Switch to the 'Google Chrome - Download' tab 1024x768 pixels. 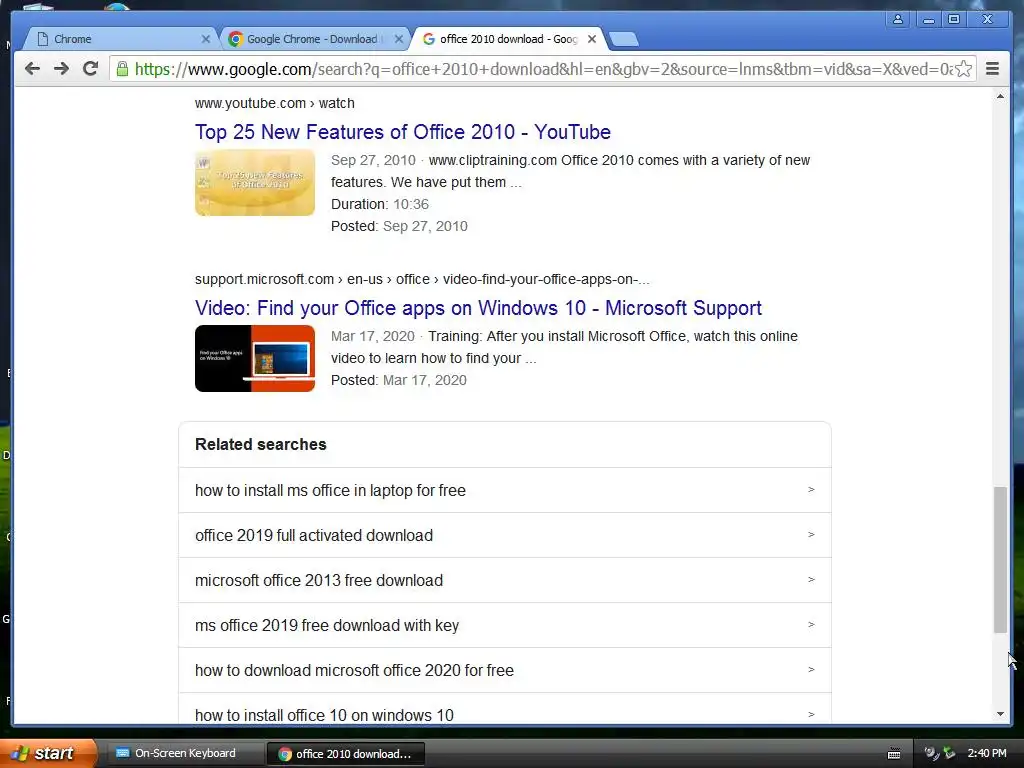tap(315, 39)
